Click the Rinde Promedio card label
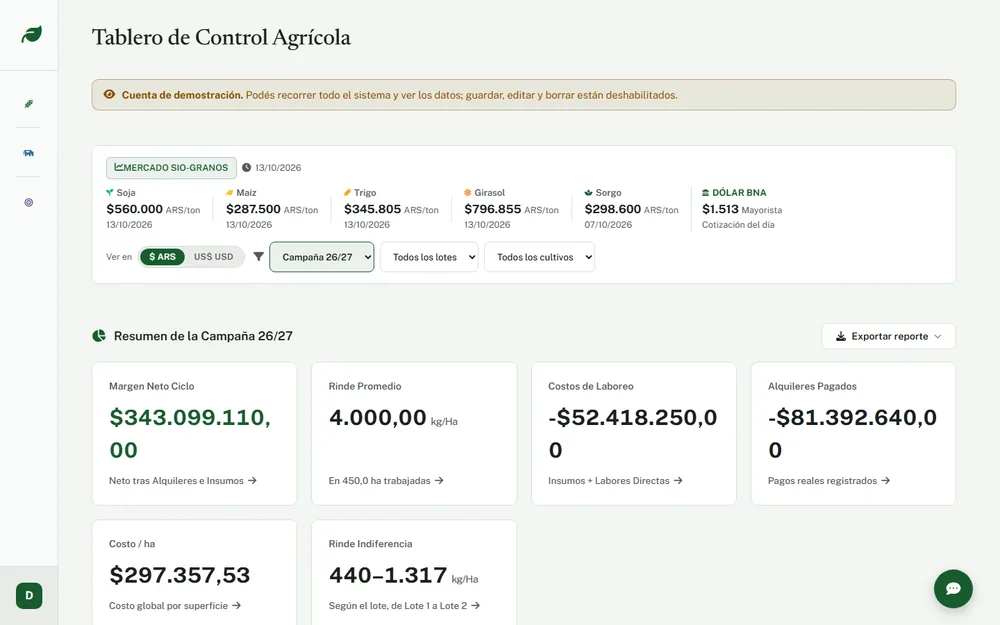 (365, 386)
